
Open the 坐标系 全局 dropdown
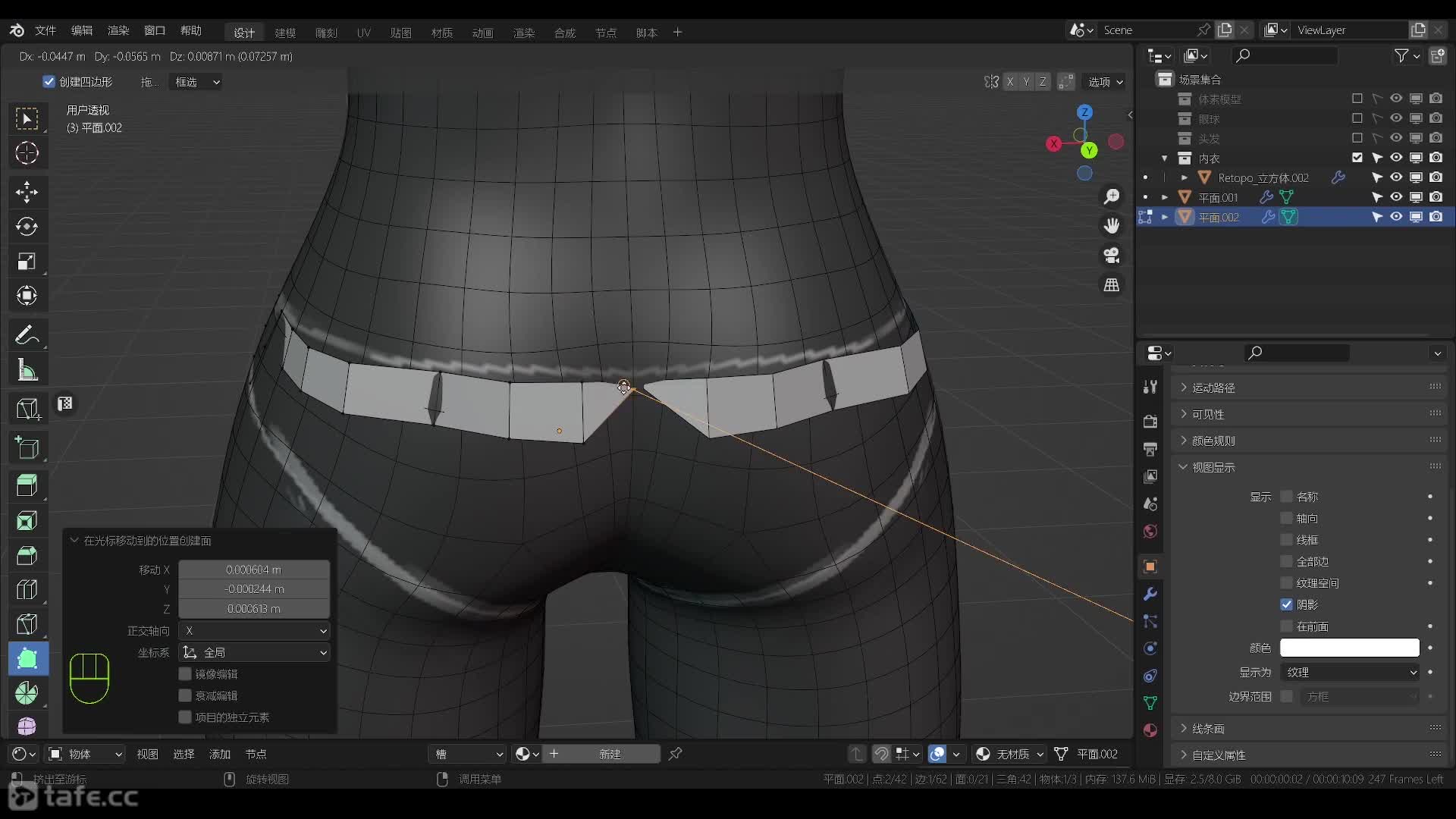pos(255,652)
